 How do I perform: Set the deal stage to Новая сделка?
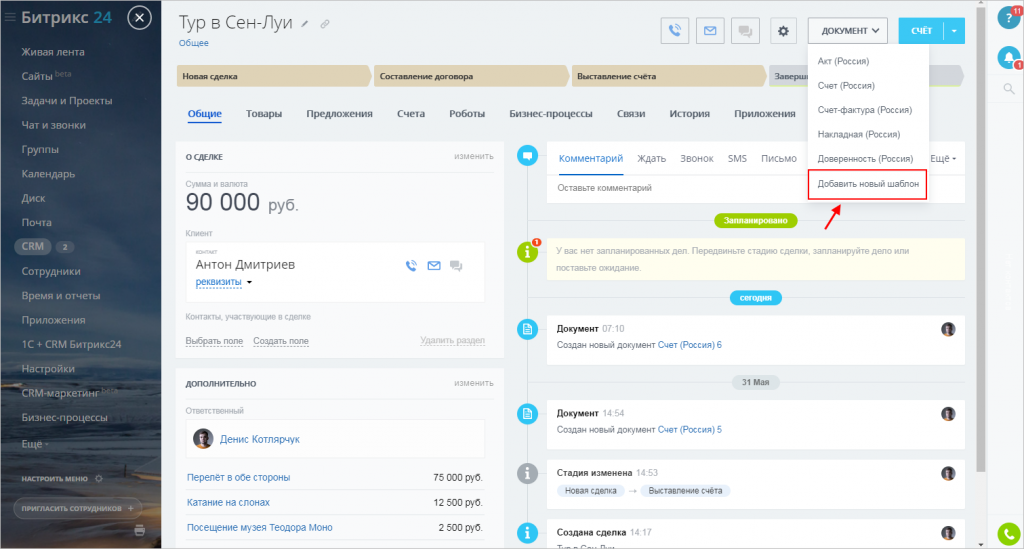coord(273,76)
